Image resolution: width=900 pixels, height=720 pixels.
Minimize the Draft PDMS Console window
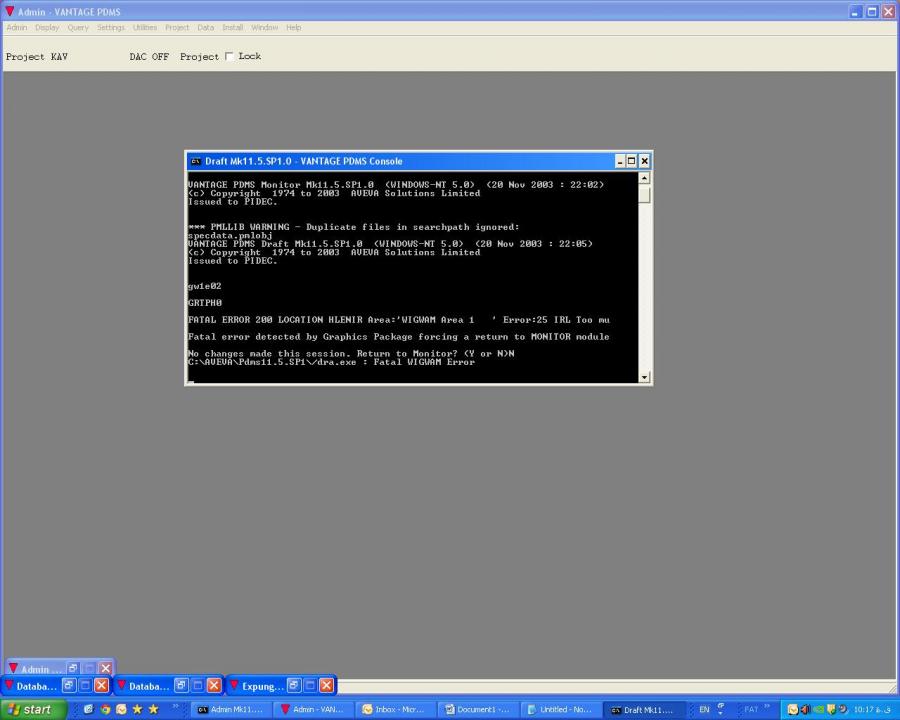click(620, 161)
